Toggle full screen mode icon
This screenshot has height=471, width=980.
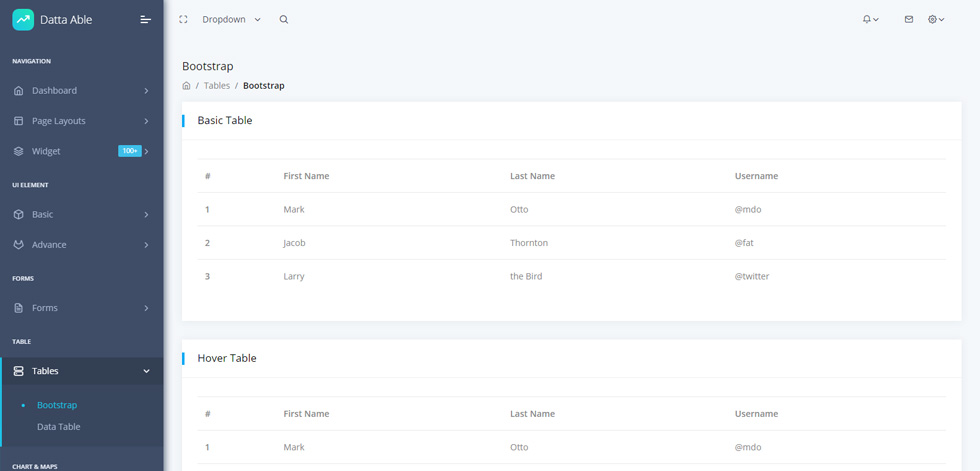[x=183, y=19]
